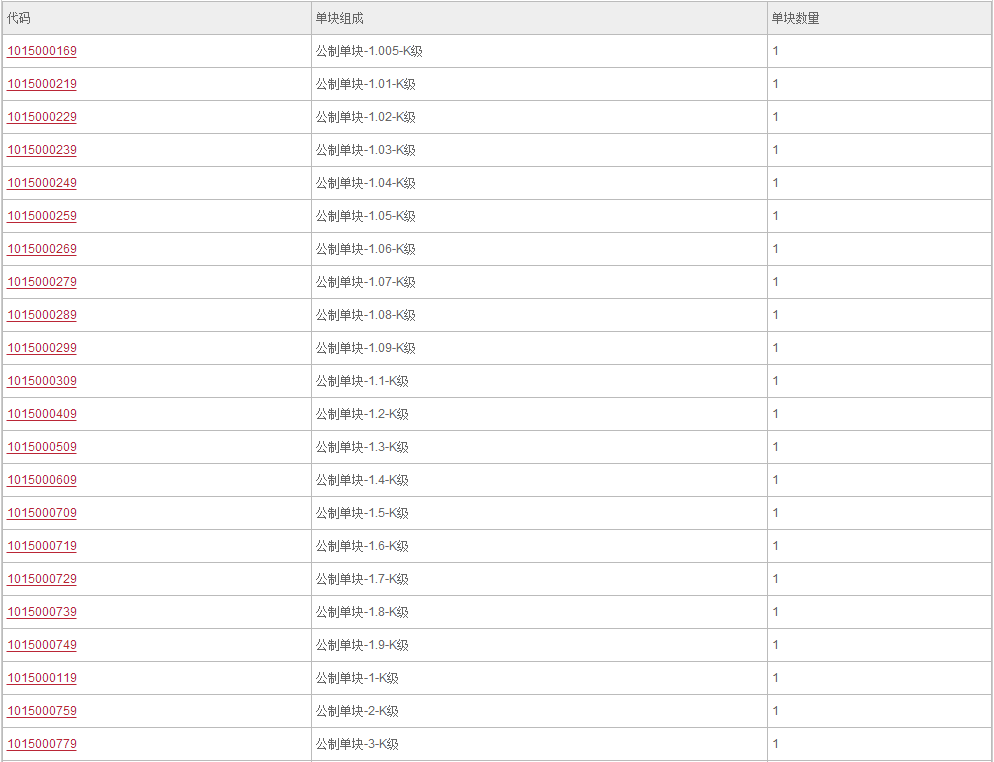Click quantity 1 in row 1015000779
The height and width of the screenshot is (762, 994).
pyautogui.click(x=775, y=743)
